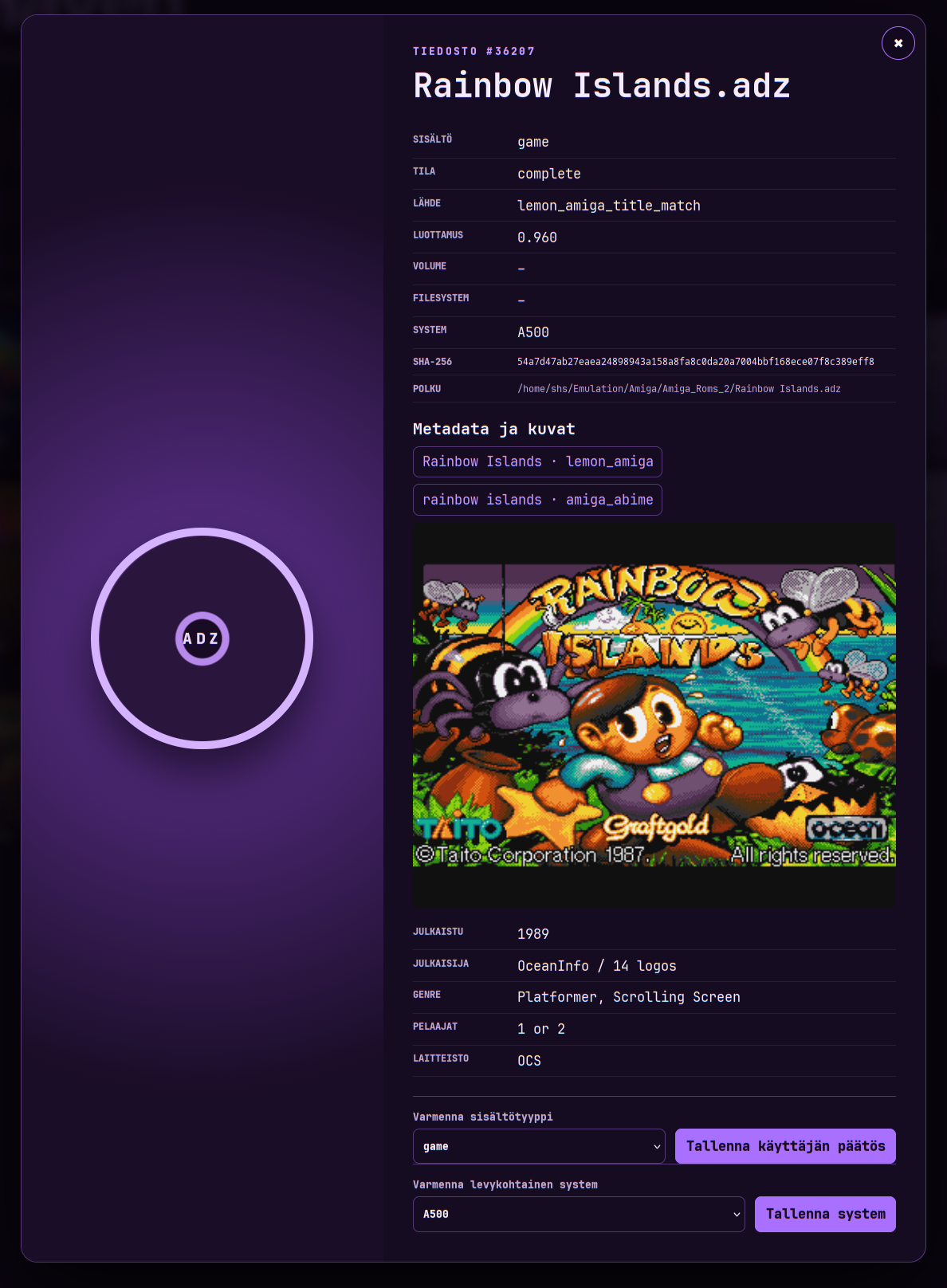Open the content type dropdown set to game

539,1146
